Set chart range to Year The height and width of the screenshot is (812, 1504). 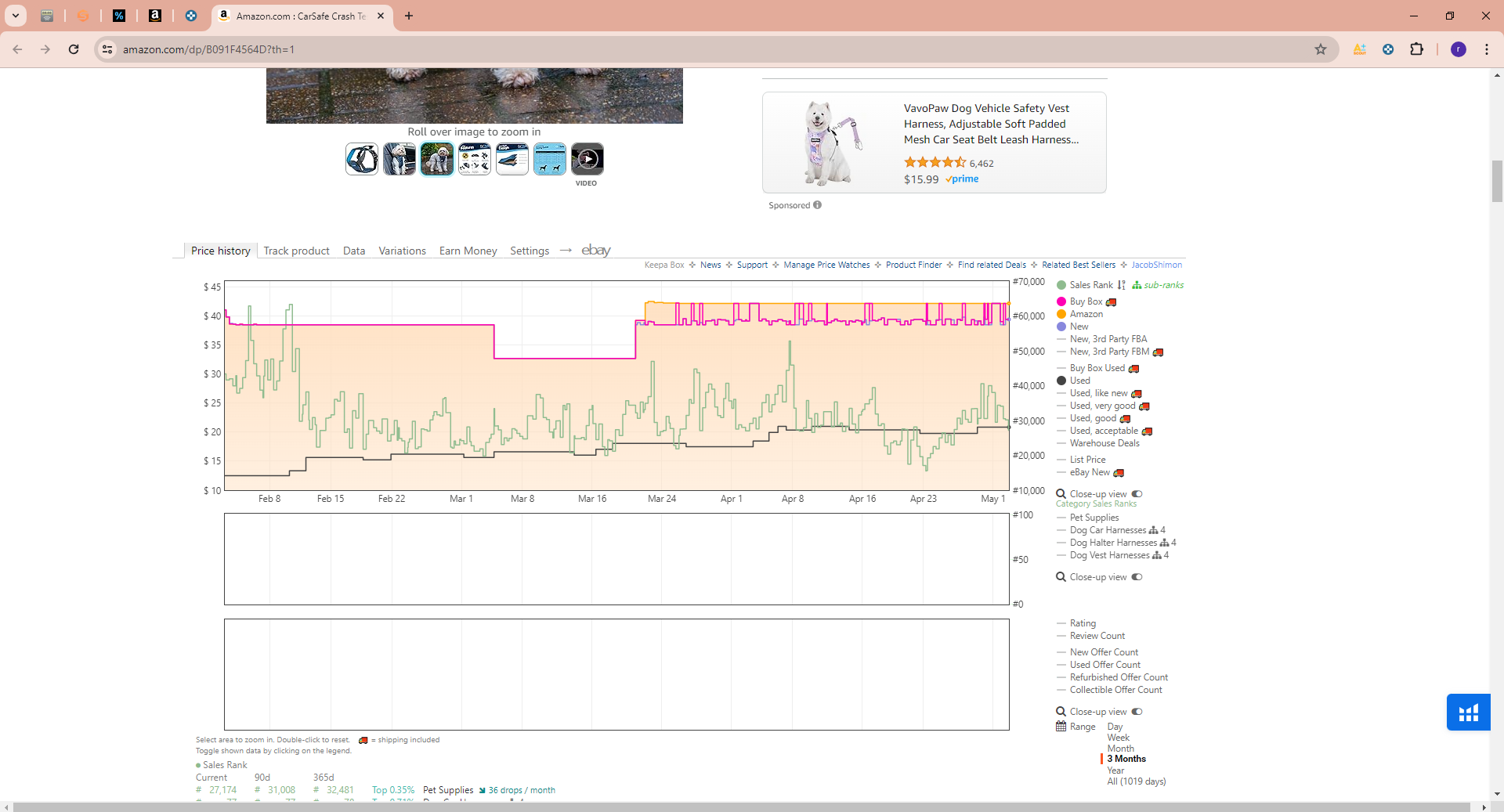coord(1115,770)
